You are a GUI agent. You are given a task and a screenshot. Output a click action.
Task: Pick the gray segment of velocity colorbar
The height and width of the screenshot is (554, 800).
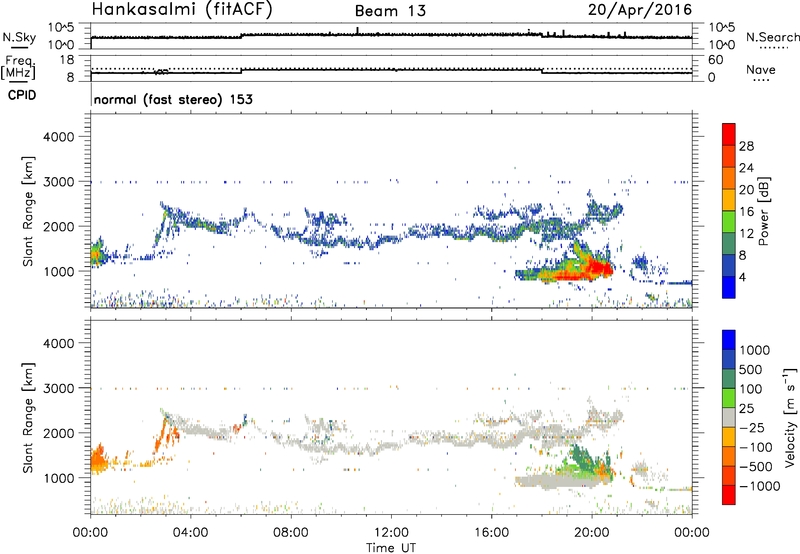[729, 417]
